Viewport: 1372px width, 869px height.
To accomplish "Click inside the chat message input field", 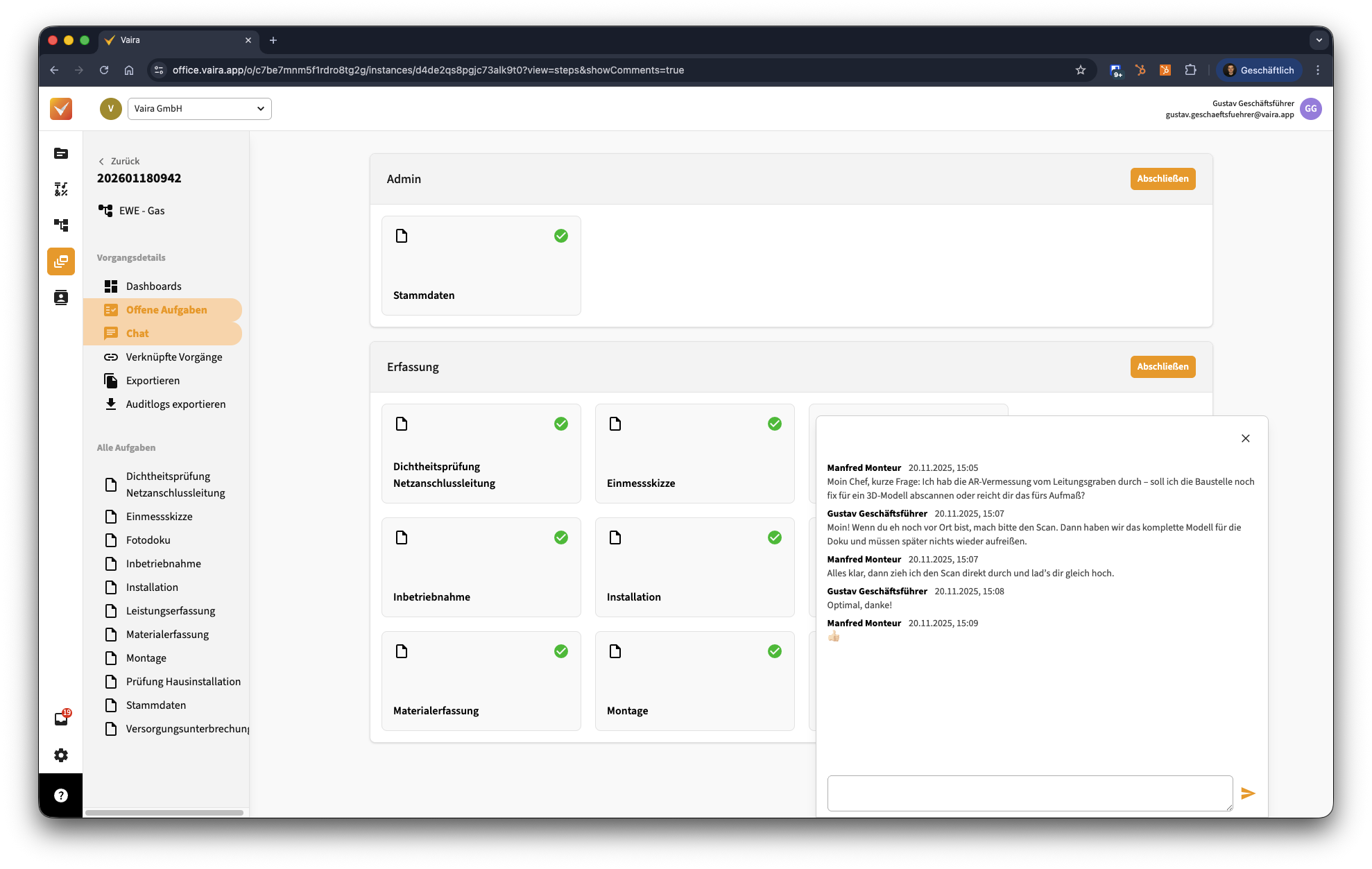I will (x=1029, y=793).
